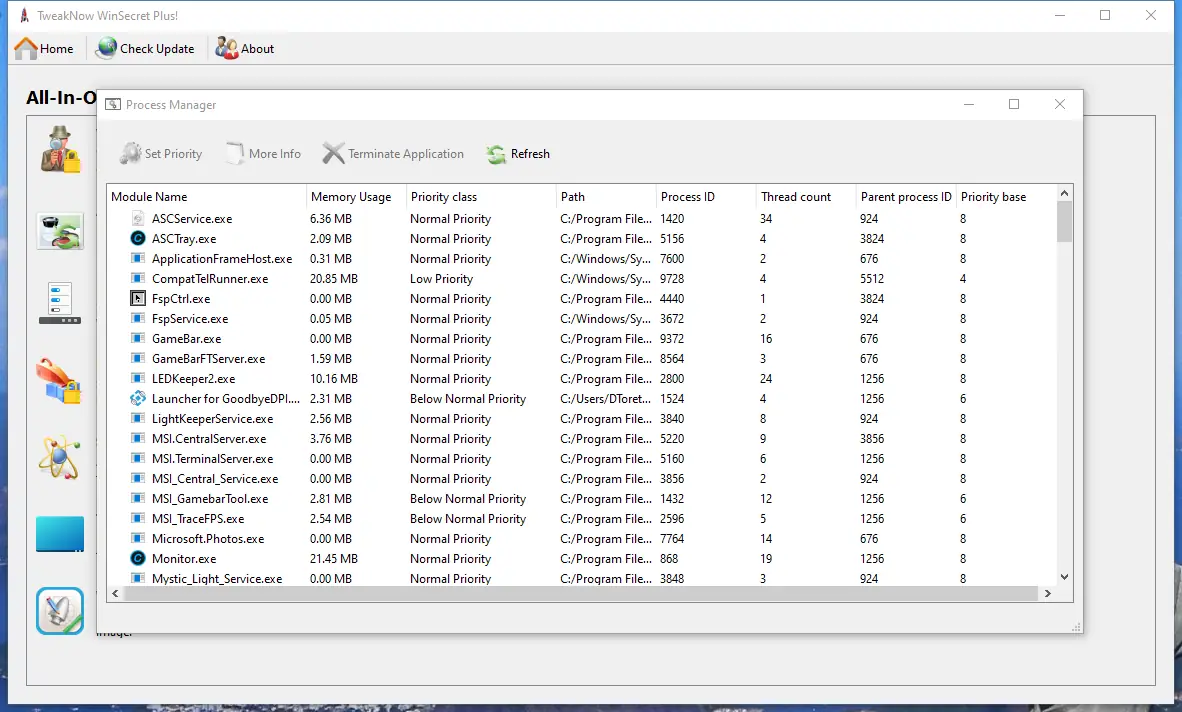1182x712 pixels.
Task: Open More Info for selected process
Action: [x=263, y=154]
